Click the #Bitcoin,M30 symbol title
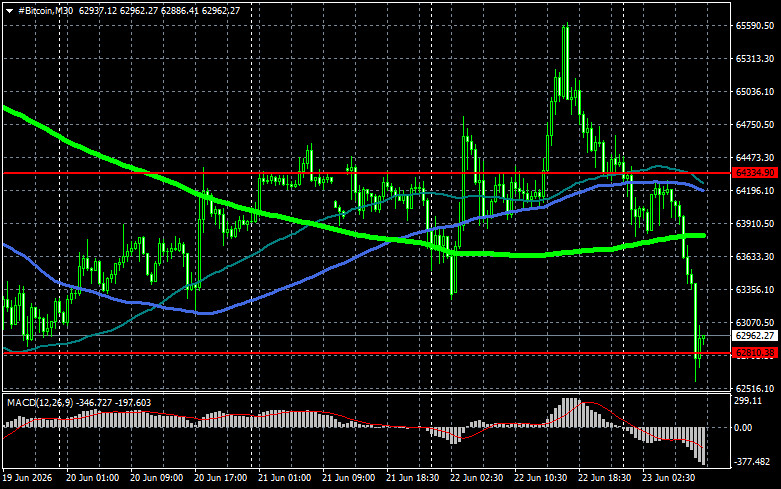The height and width of the screenshot is (489, 781). coord(46,10)
